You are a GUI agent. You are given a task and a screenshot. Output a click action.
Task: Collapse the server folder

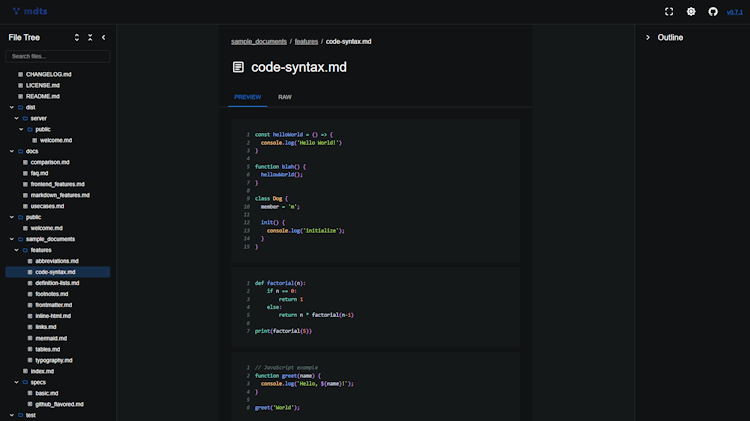pyautogui.click(x=17, y=118)
